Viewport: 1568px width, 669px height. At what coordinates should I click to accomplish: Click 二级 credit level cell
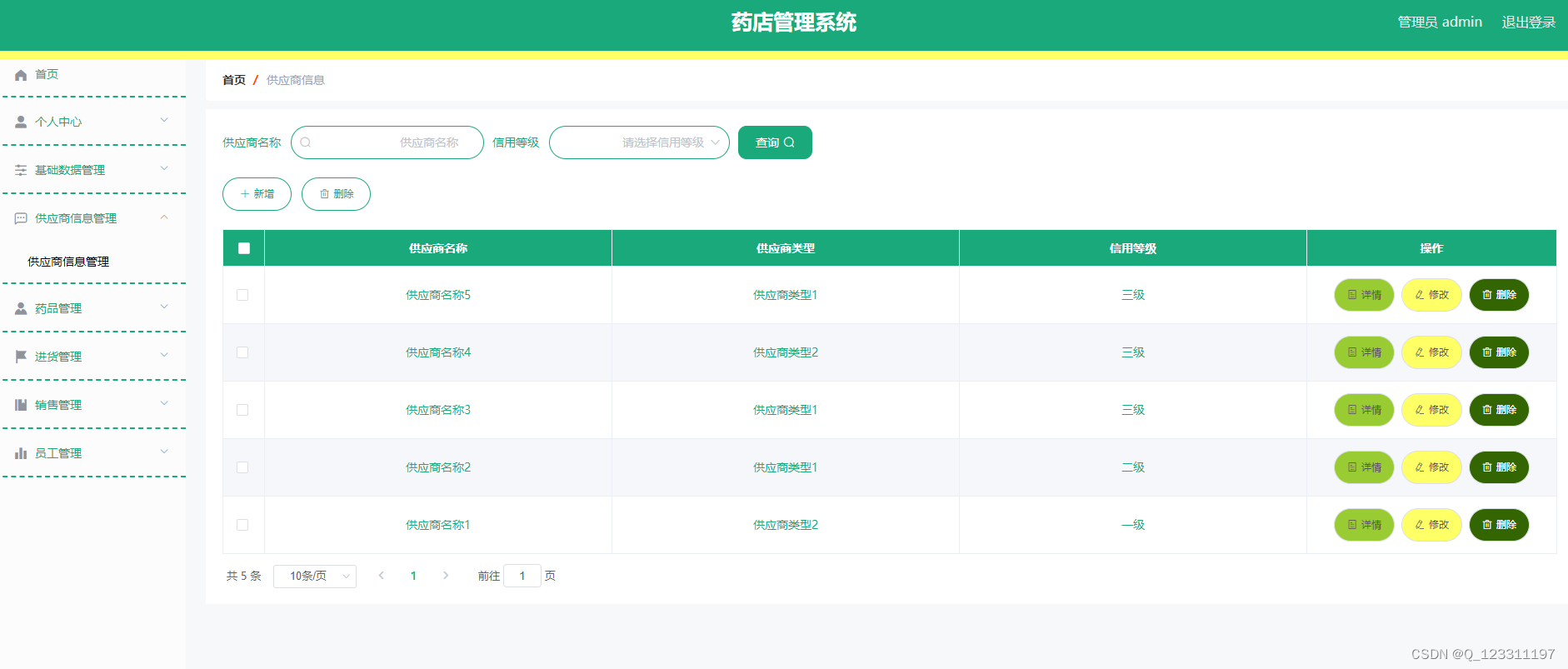1133,467
